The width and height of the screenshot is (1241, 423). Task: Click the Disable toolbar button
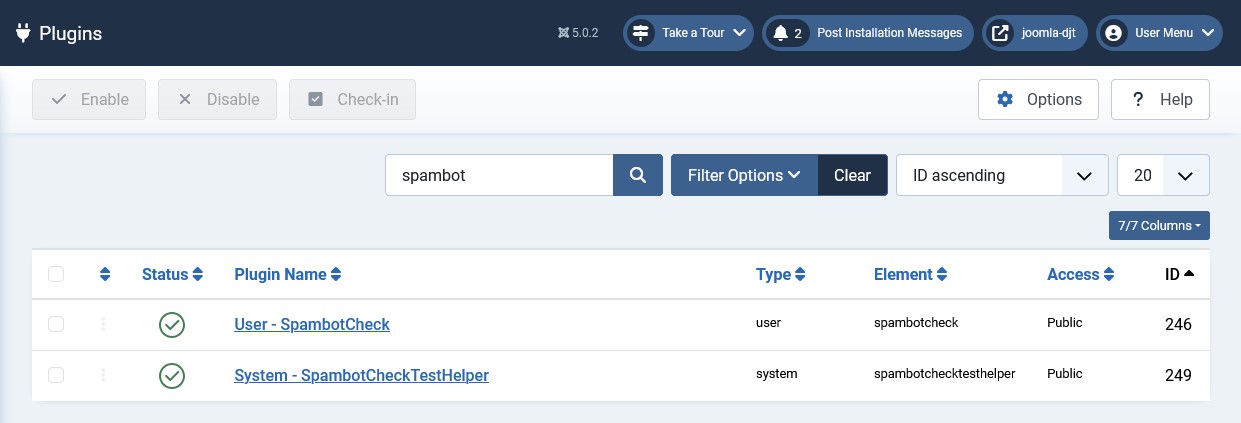tap(218, 100)
